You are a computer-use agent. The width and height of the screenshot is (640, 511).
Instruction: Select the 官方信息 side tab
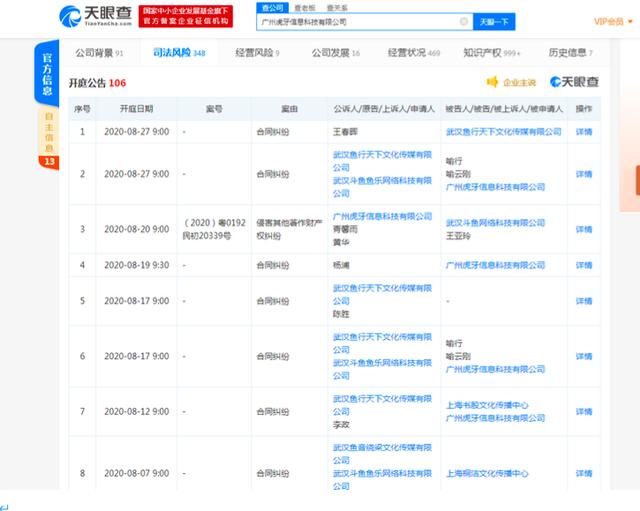point(47,73)
